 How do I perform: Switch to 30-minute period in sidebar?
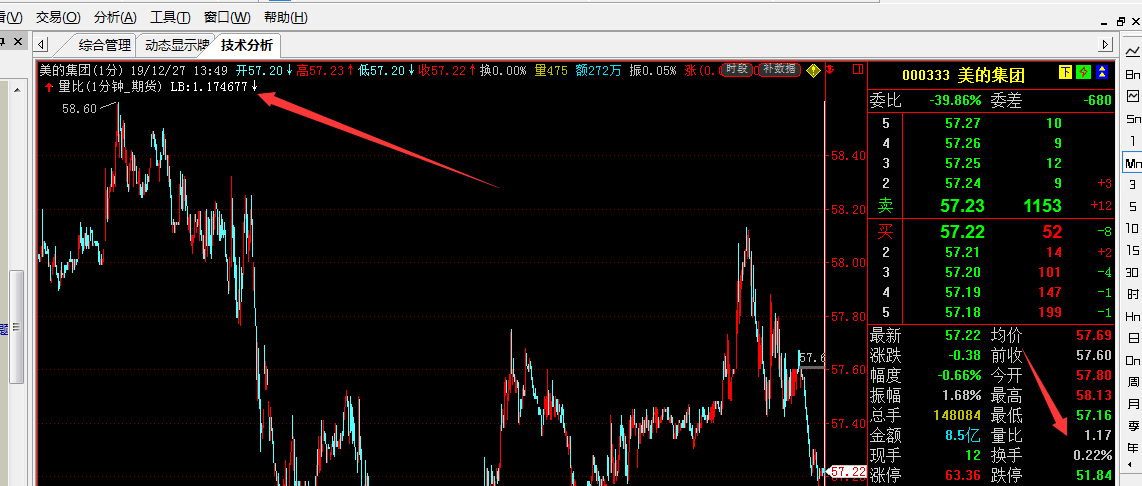click(1133, 273)
